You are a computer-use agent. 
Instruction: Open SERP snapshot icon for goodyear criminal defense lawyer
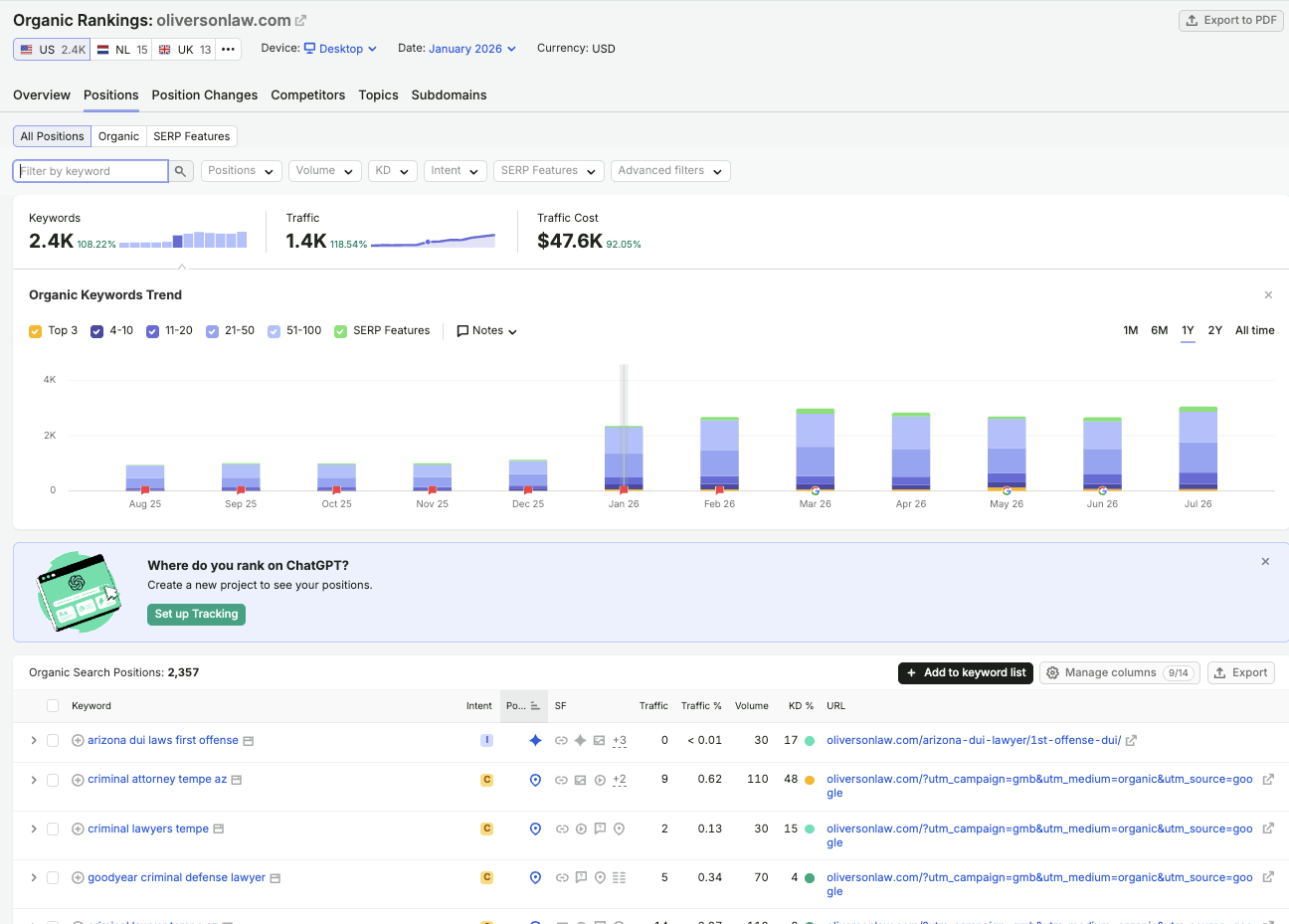[x=276, y=878]
